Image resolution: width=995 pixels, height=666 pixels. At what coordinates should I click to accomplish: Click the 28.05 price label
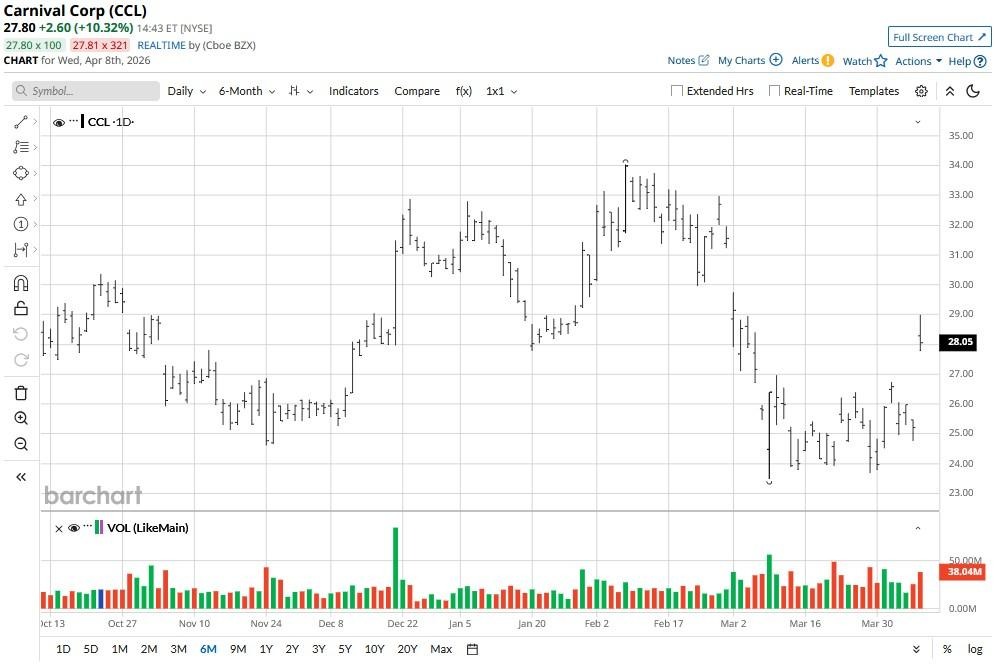click(x=959, y=342)
